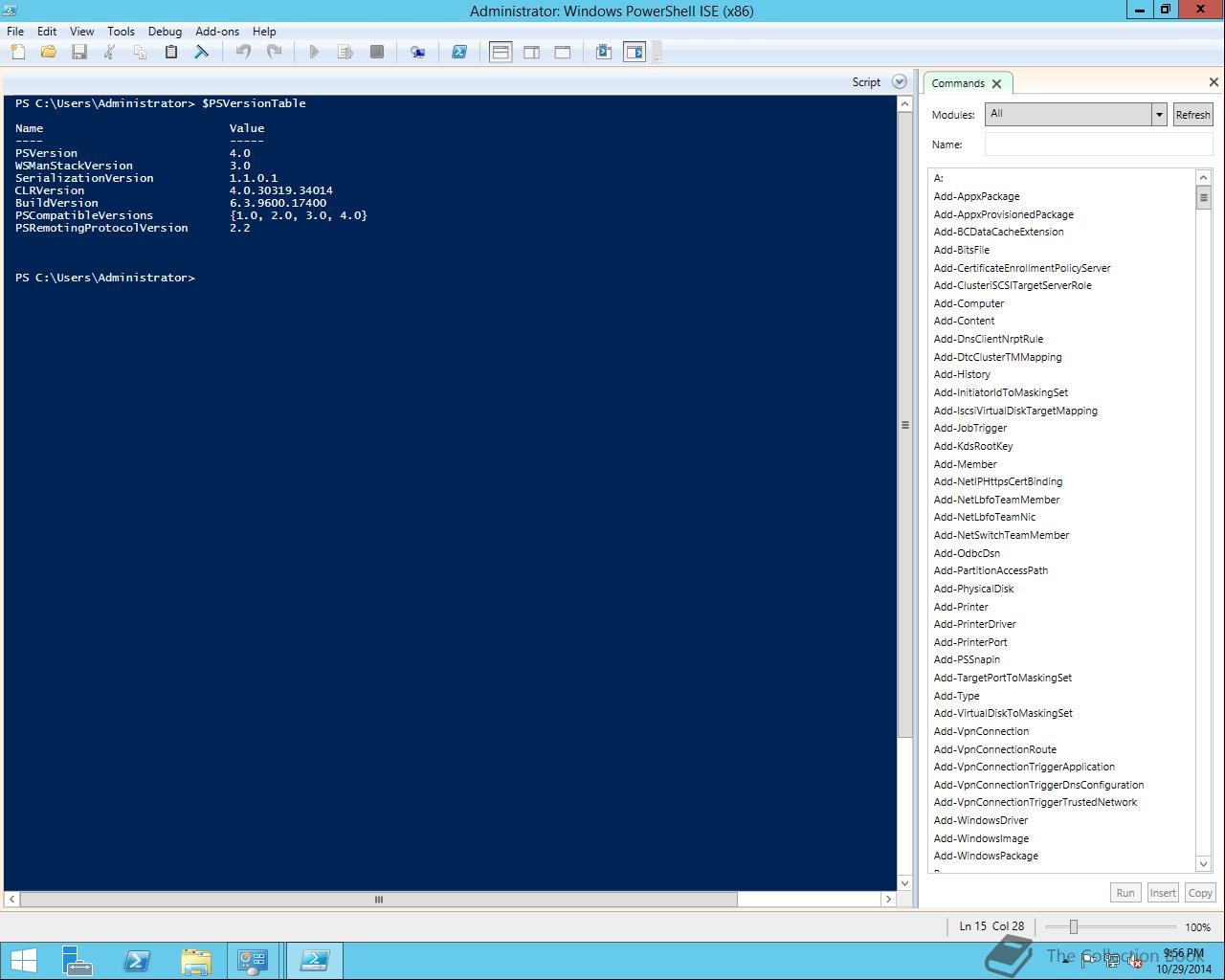Expand the Script pane chevron

point(899,82)
